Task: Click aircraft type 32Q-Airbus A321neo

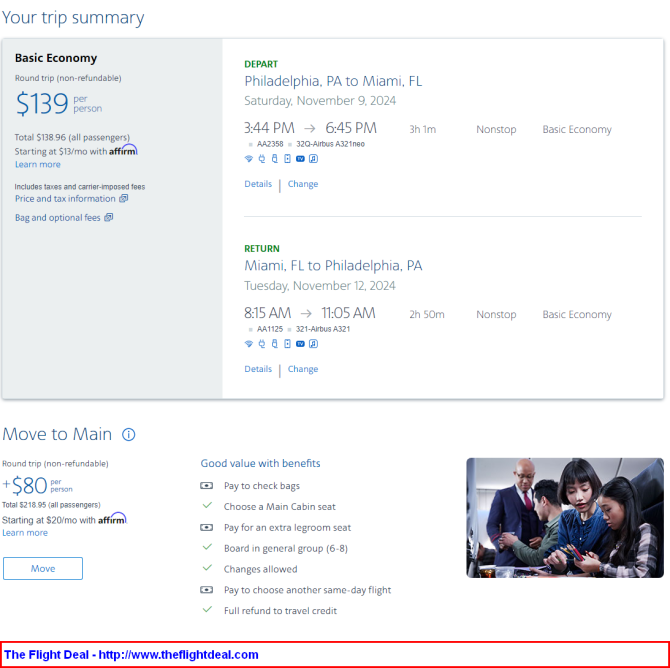Action: [x=331, y=144]
